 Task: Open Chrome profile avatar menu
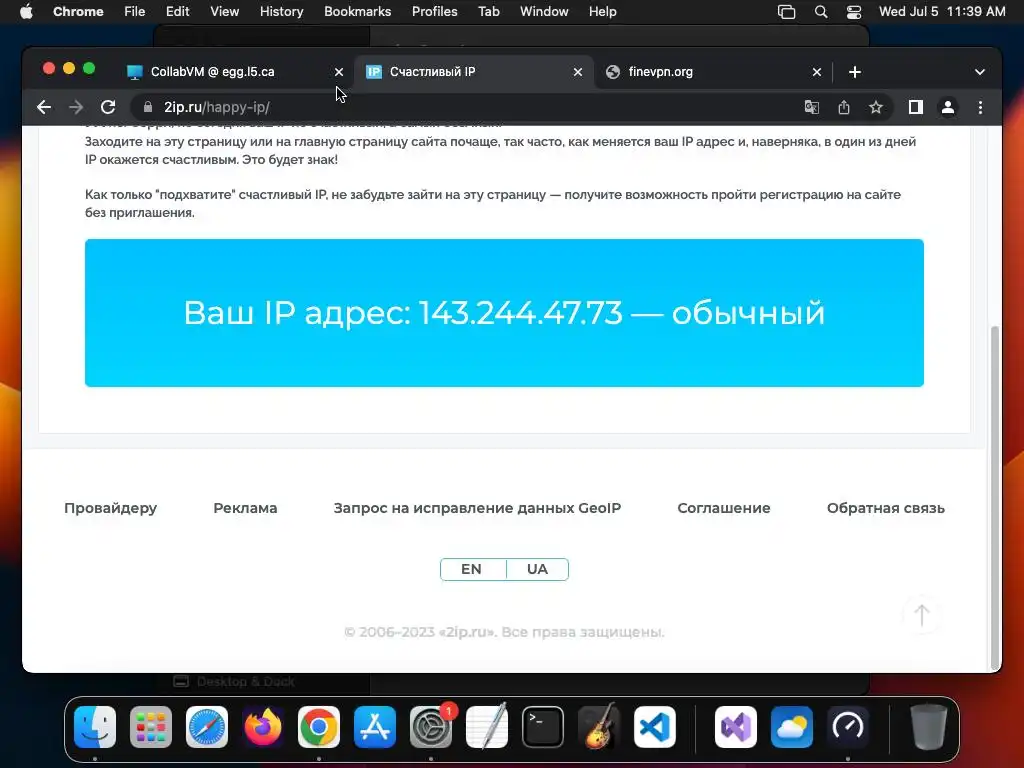tap(948, 107)
